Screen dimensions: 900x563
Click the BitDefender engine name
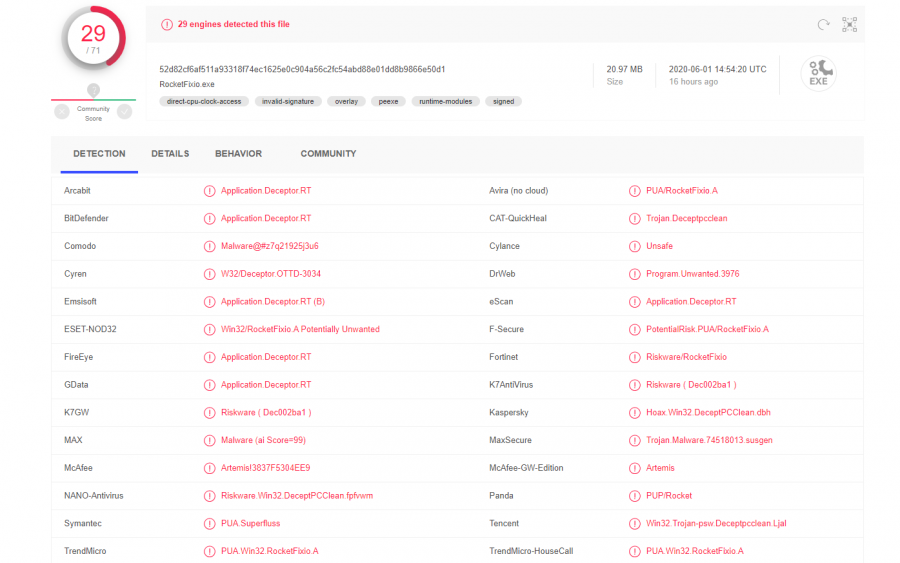coord(86,219)
